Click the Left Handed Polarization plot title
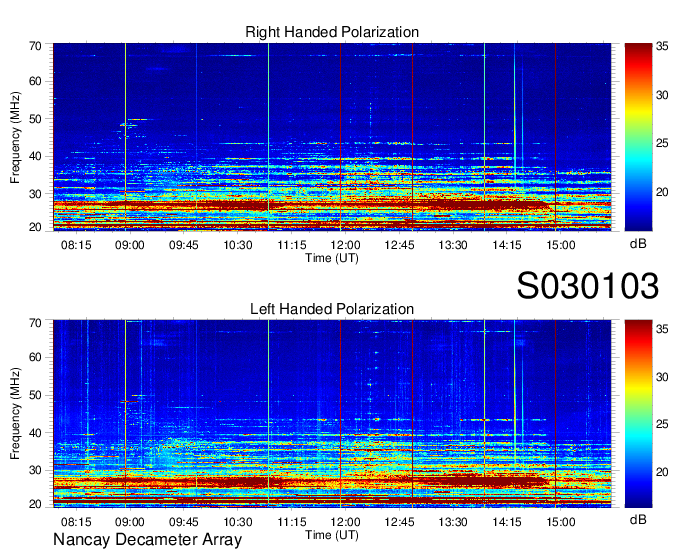Screen dimensions: 680x552 click(332, 309)
